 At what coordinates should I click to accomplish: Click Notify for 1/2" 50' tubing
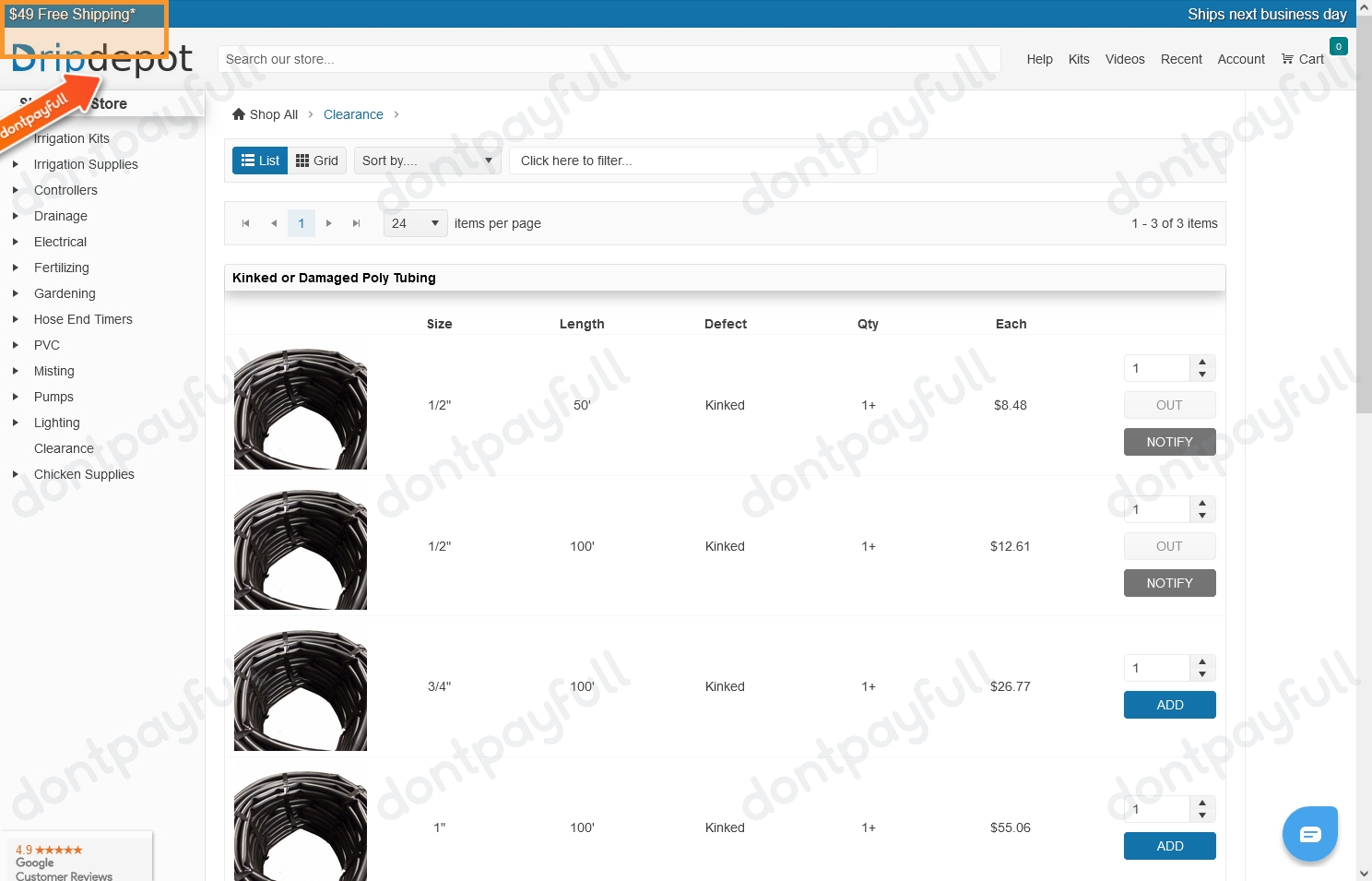point(1169,442)
